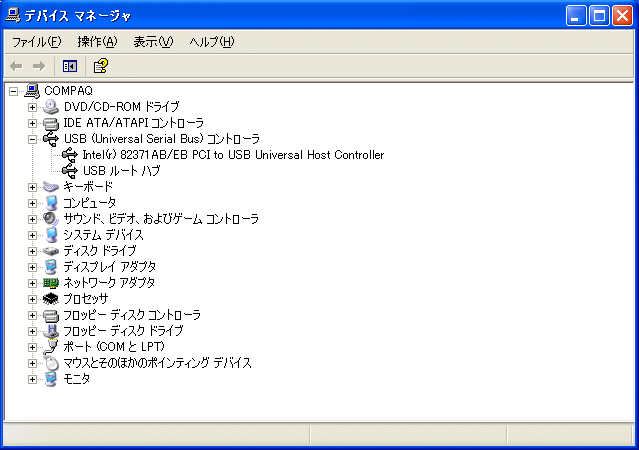Click the サウンド、ビデオ speaker icon
The width and height of the screenshot is (639, 450).
point(51,219)
